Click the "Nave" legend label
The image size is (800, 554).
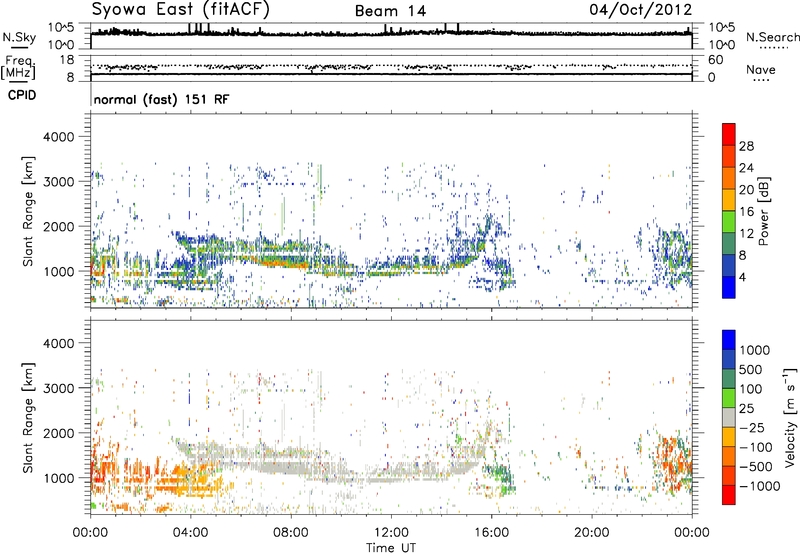pos(761,69)
